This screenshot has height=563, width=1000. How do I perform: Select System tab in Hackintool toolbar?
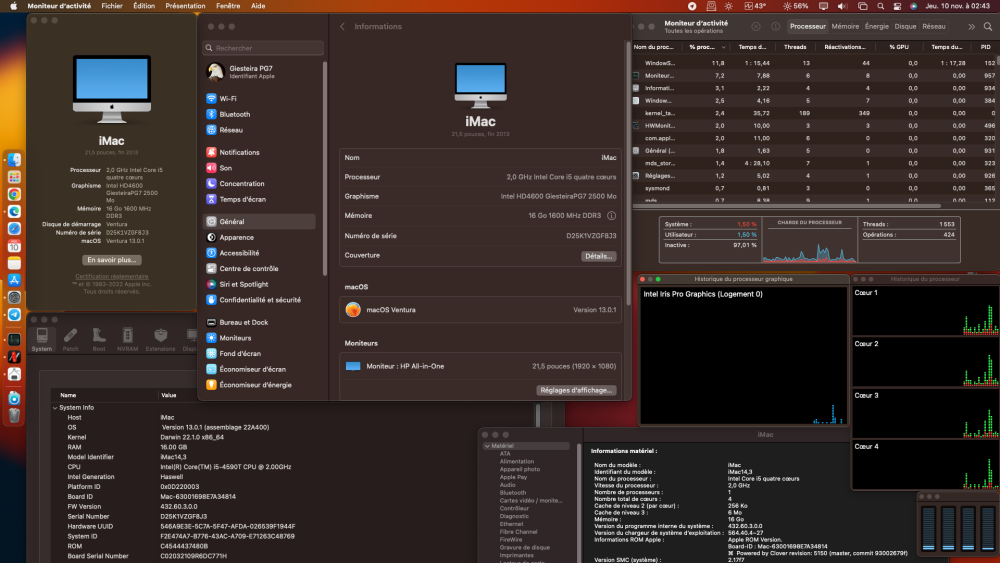42,339
